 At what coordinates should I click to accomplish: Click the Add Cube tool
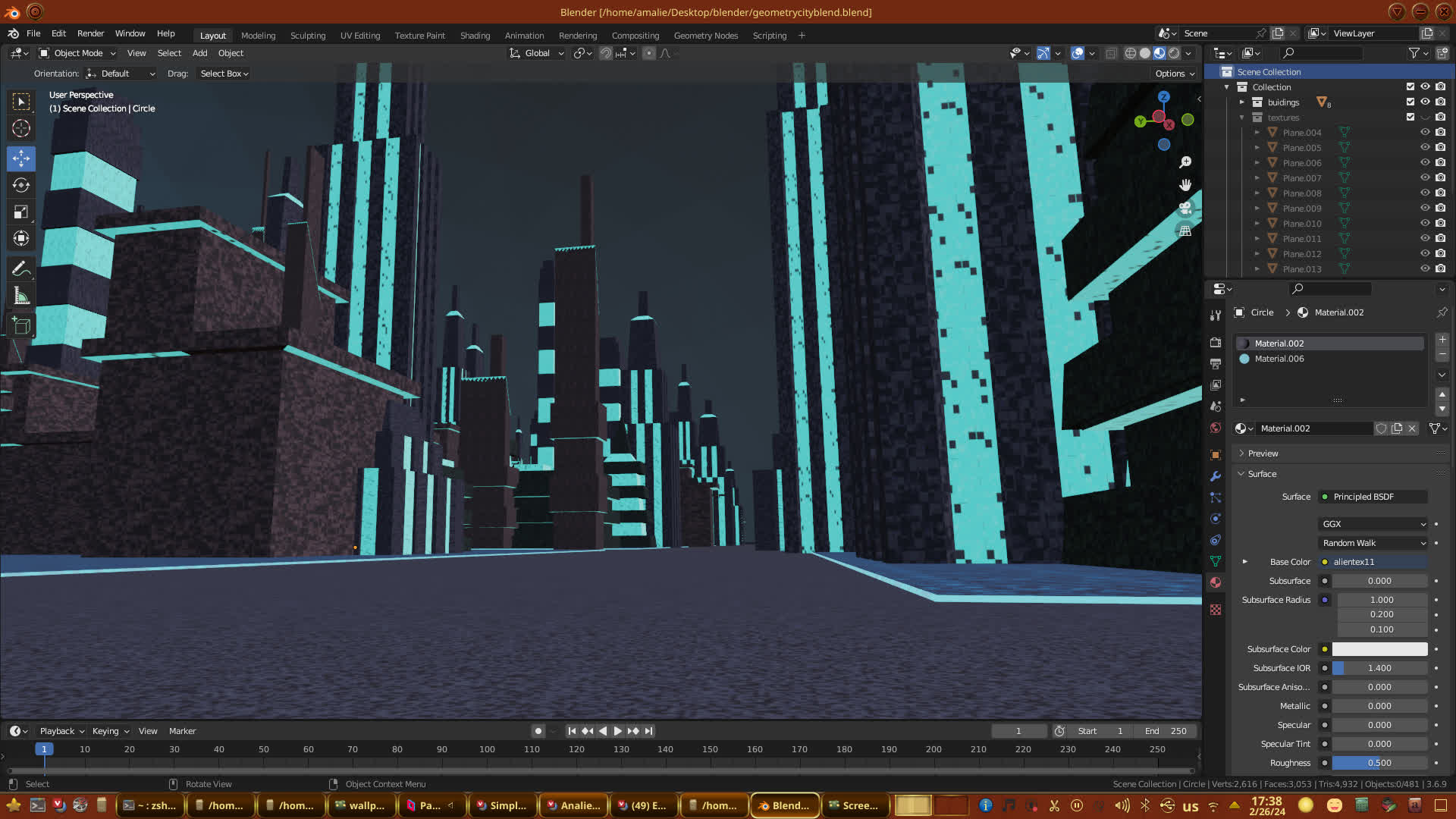point(21,326)
